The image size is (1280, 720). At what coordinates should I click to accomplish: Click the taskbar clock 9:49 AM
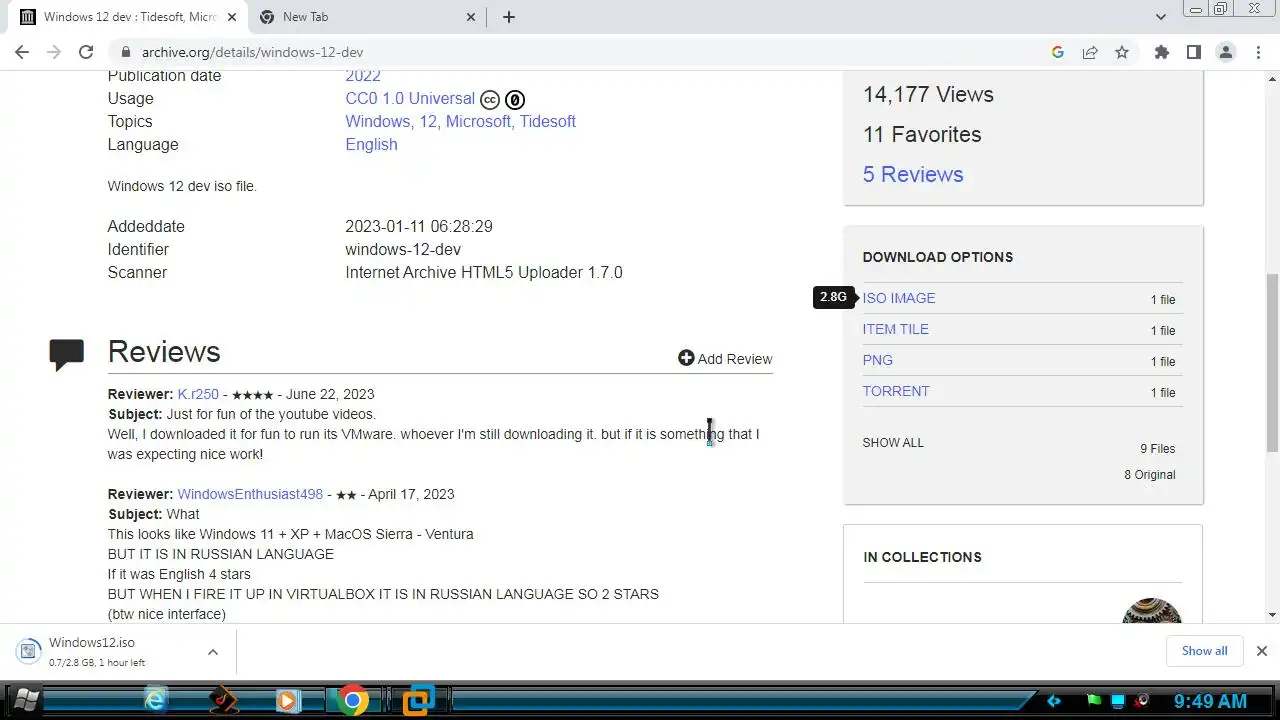1210,701
